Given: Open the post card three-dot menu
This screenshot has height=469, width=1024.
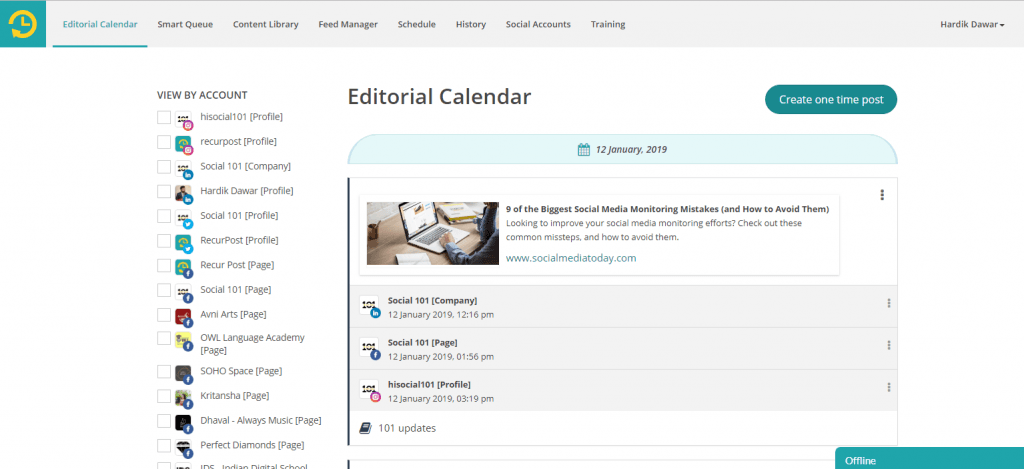Looking at the screenshot, I should coord(882,195).
